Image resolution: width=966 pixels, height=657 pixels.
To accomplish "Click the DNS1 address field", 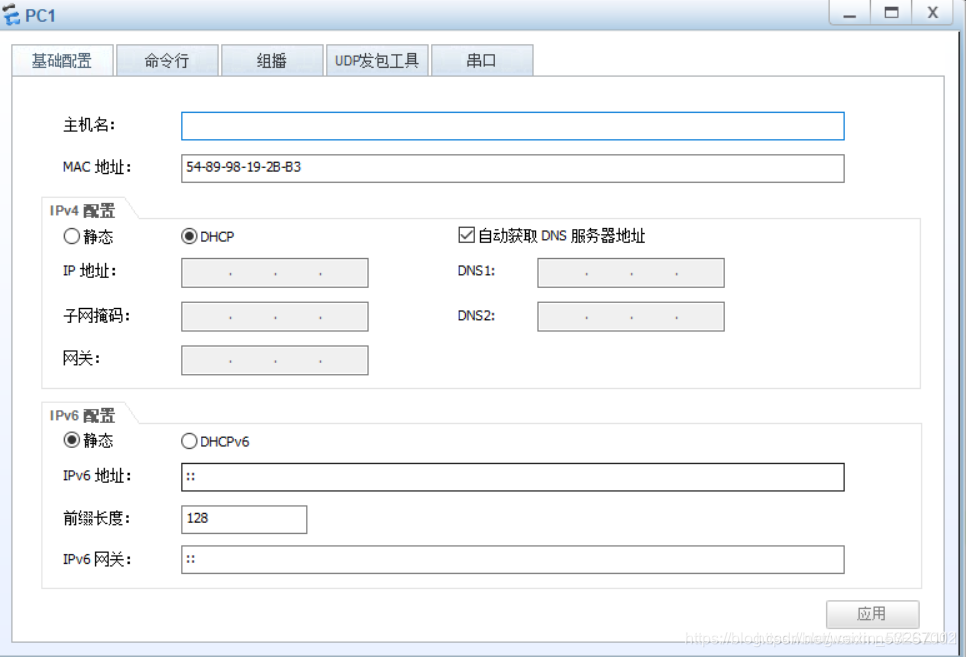I will [631, 273].
